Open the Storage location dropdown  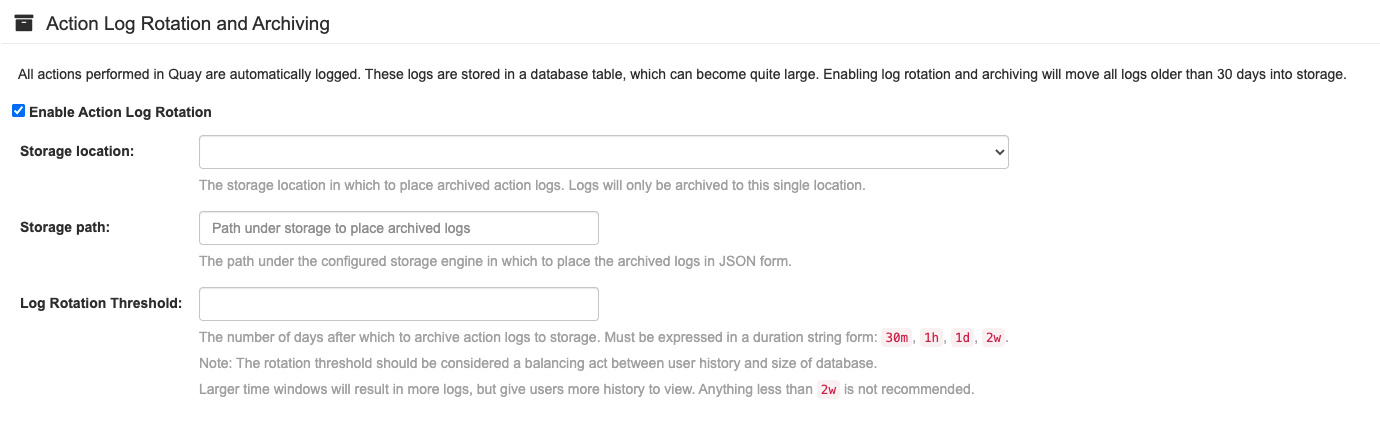(603, 152)
